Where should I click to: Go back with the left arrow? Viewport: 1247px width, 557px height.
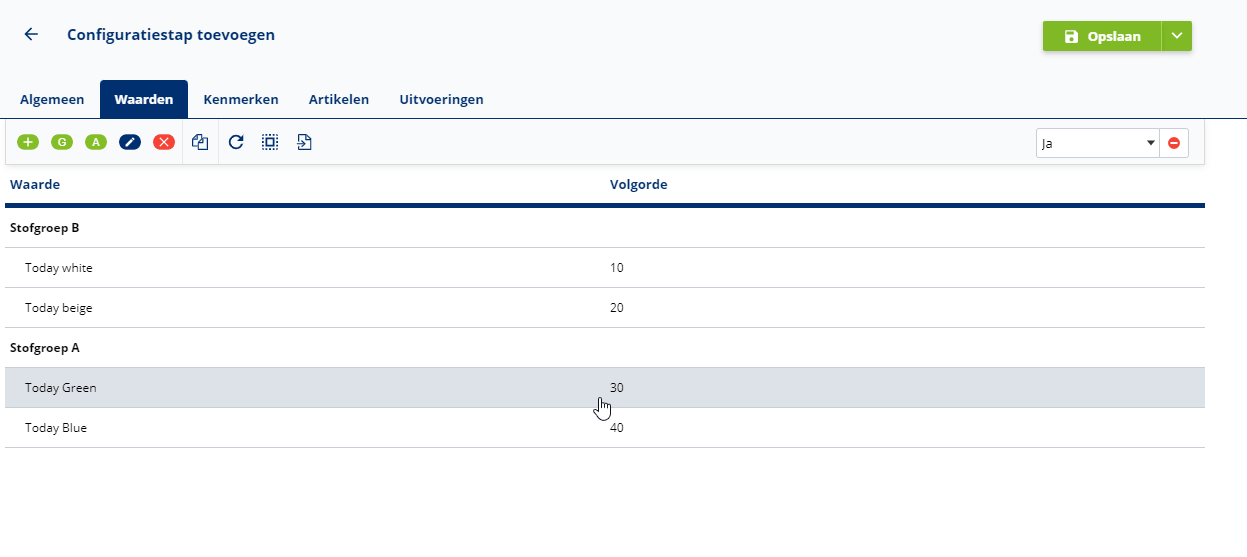31,35
